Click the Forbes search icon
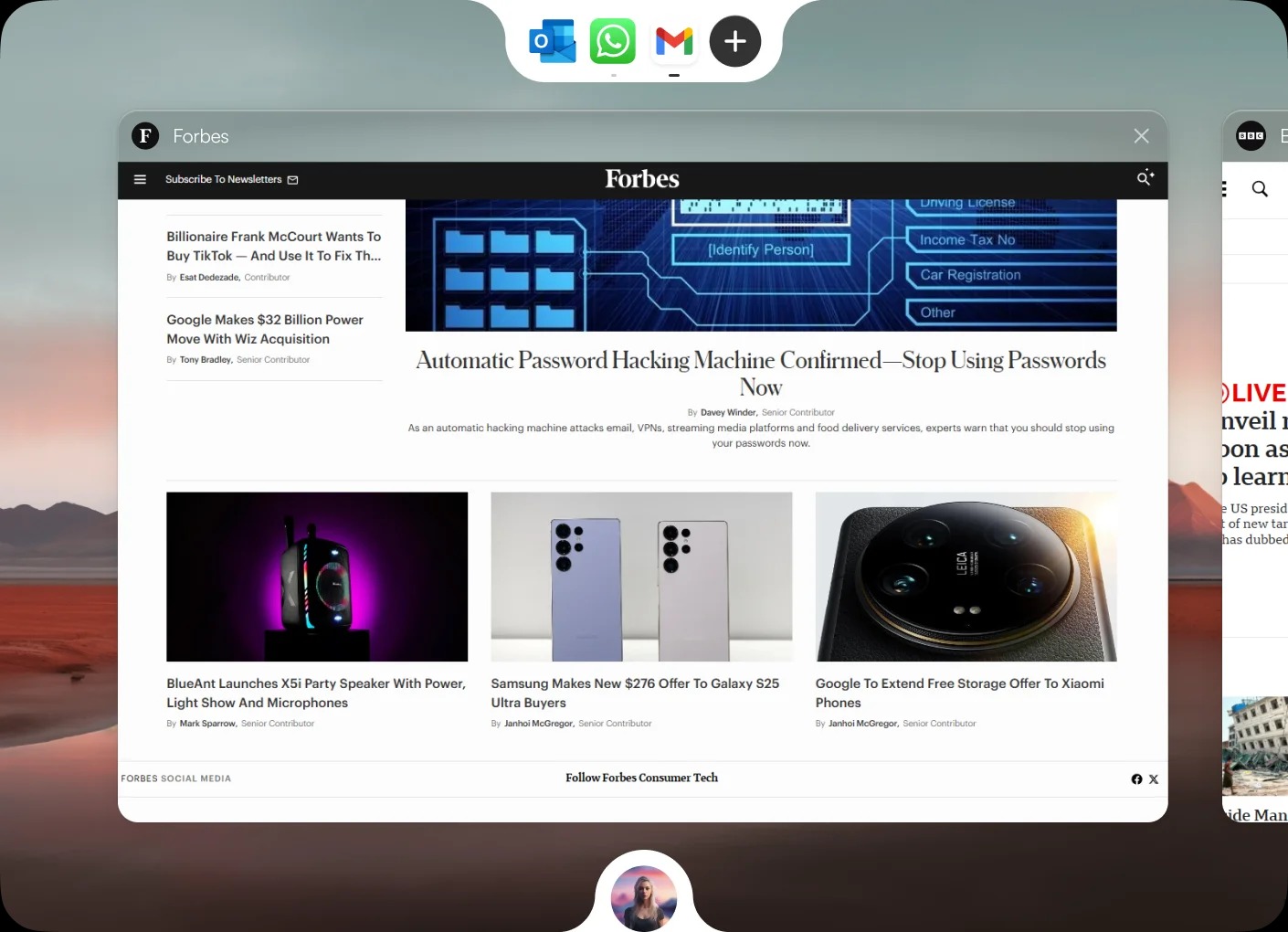1288x932 pixels. (x=1145, y=178)
